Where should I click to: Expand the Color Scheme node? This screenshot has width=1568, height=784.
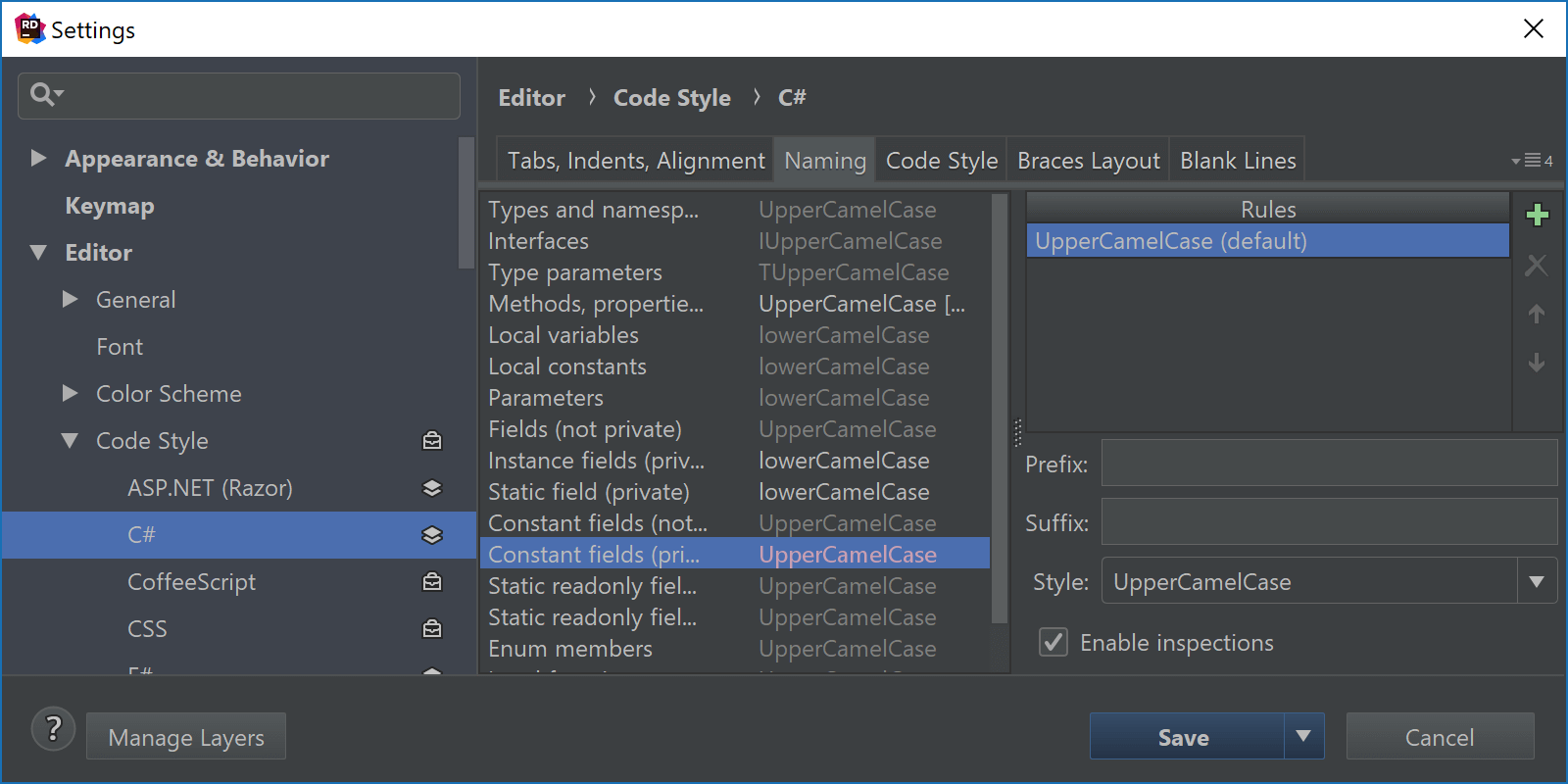click(70, 393)
